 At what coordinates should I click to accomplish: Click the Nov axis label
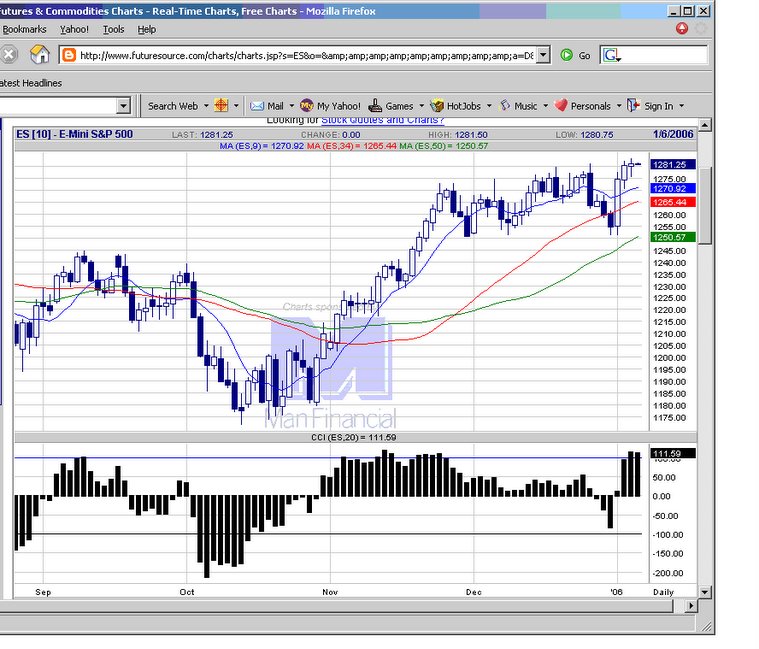pos(330,592)
